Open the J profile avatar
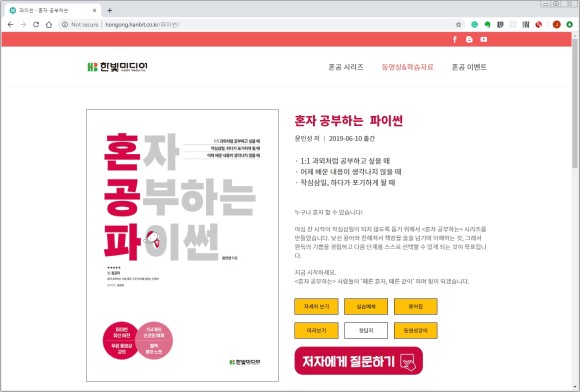580x392 pixels. (x=556, y=24)
